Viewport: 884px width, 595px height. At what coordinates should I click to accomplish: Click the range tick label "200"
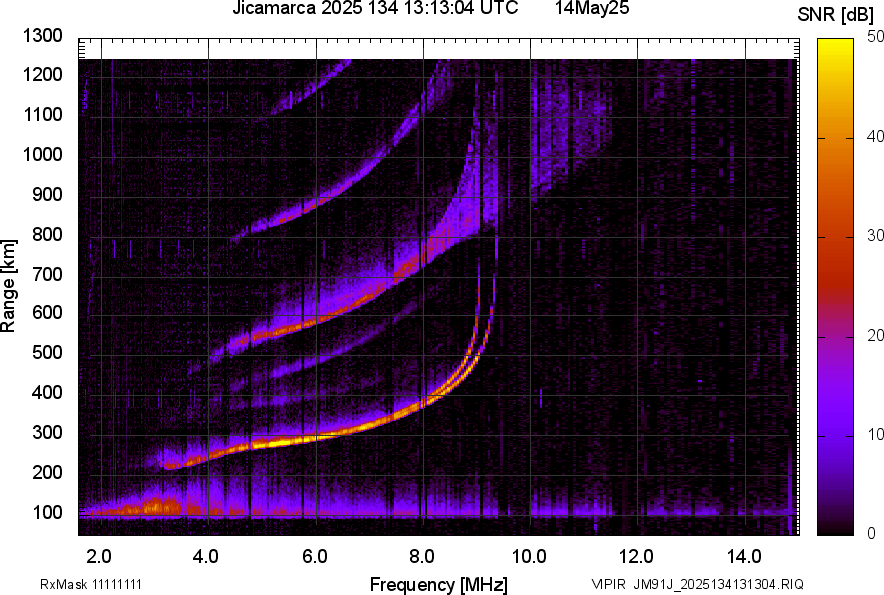(47, 472)
